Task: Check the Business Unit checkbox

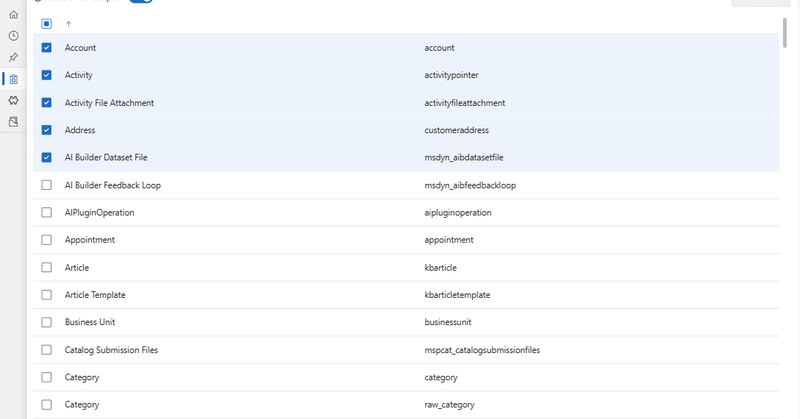Action: (46, 322)
